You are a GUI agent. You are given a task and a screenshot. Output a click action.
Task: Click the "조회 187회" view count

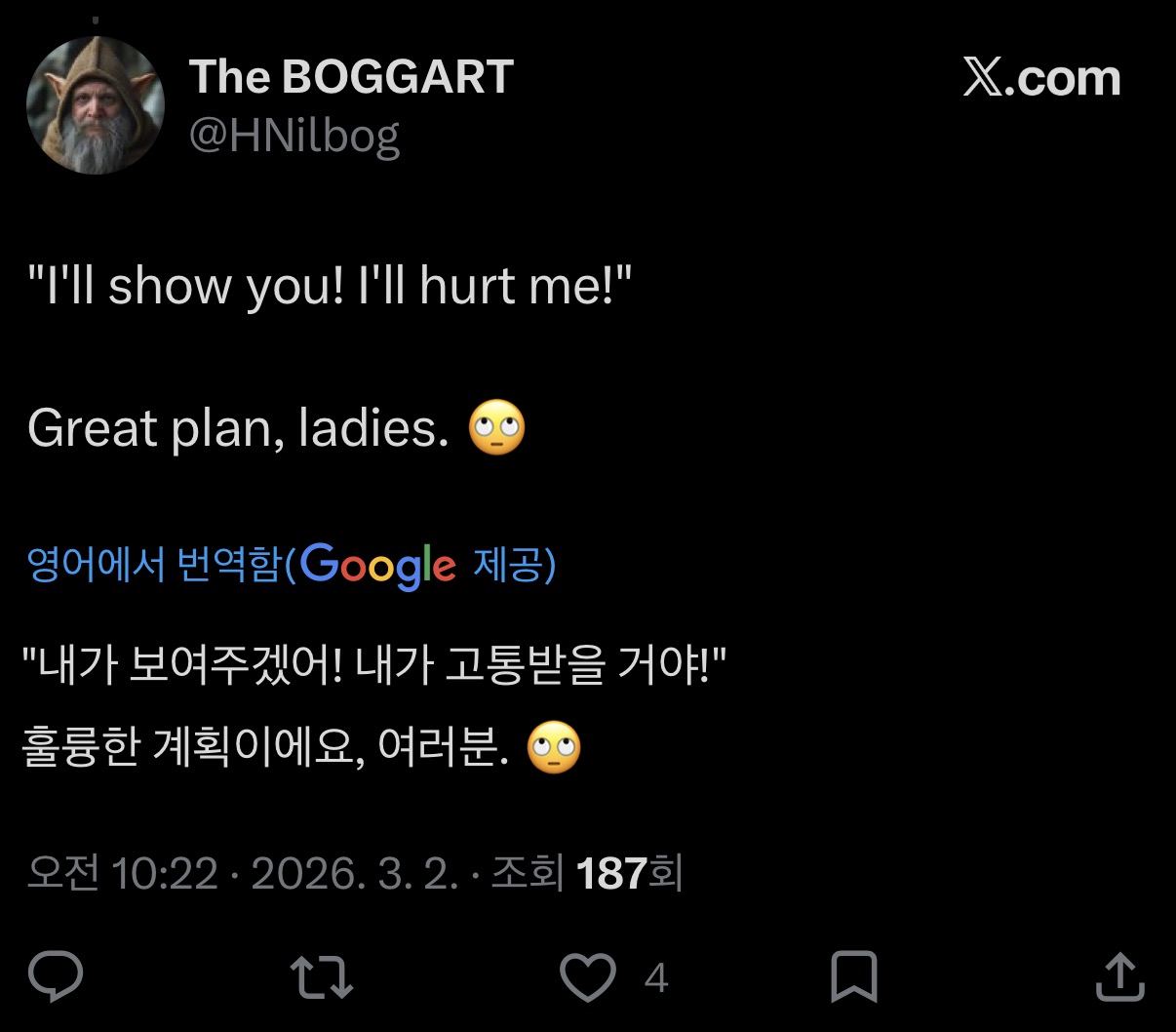point(586,873)
